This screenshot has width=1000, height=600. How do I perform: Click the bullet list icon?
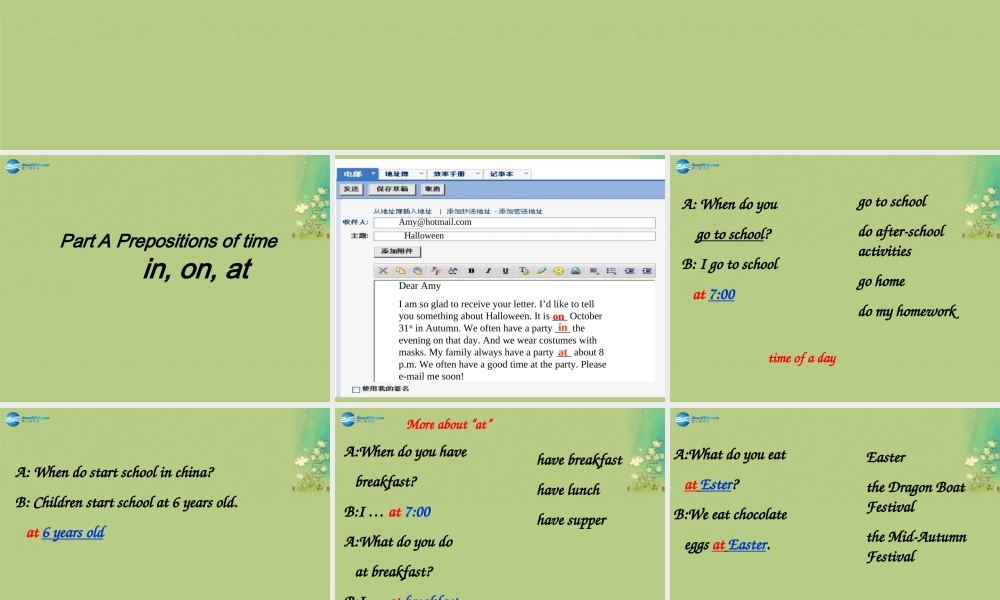612,271
